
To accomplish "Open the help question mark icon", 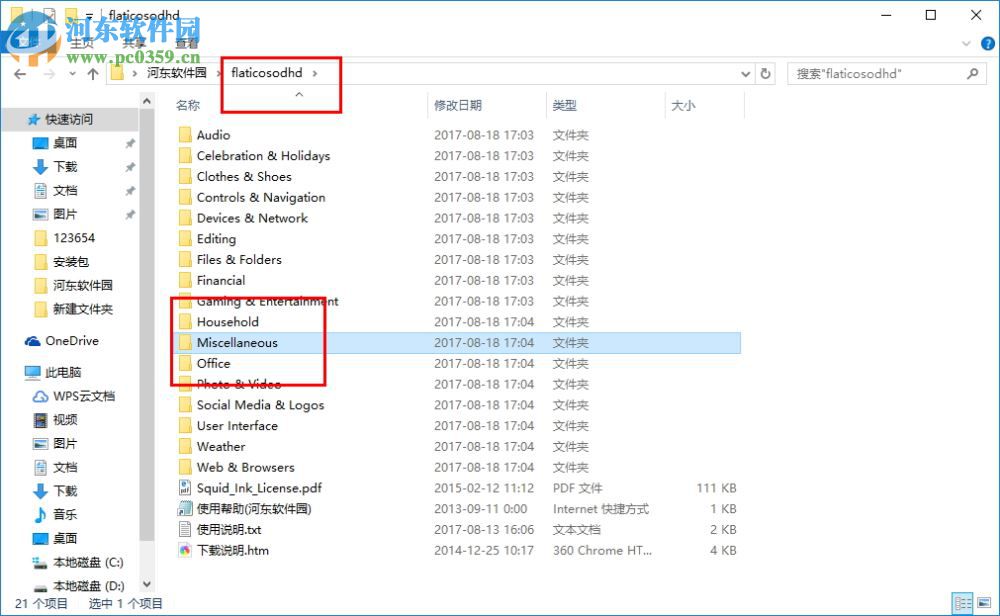I will tap(987, 43).
